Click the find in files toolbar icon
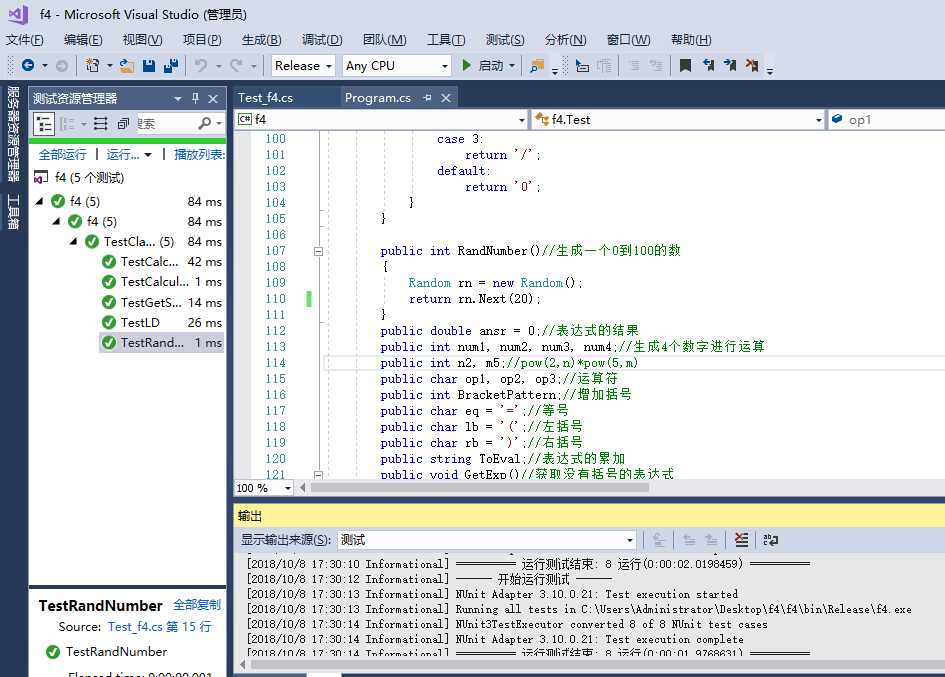Image resolution: width=945 pixels, height=677 pixels. point(536,66)
